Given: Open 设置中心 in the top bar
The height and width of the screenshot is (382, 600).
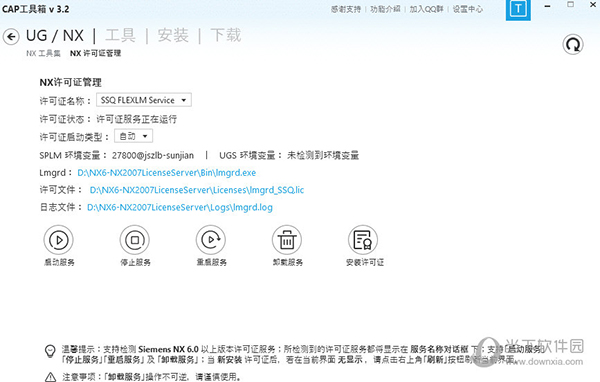Looking at the screenshot, I should click(468, 9).
